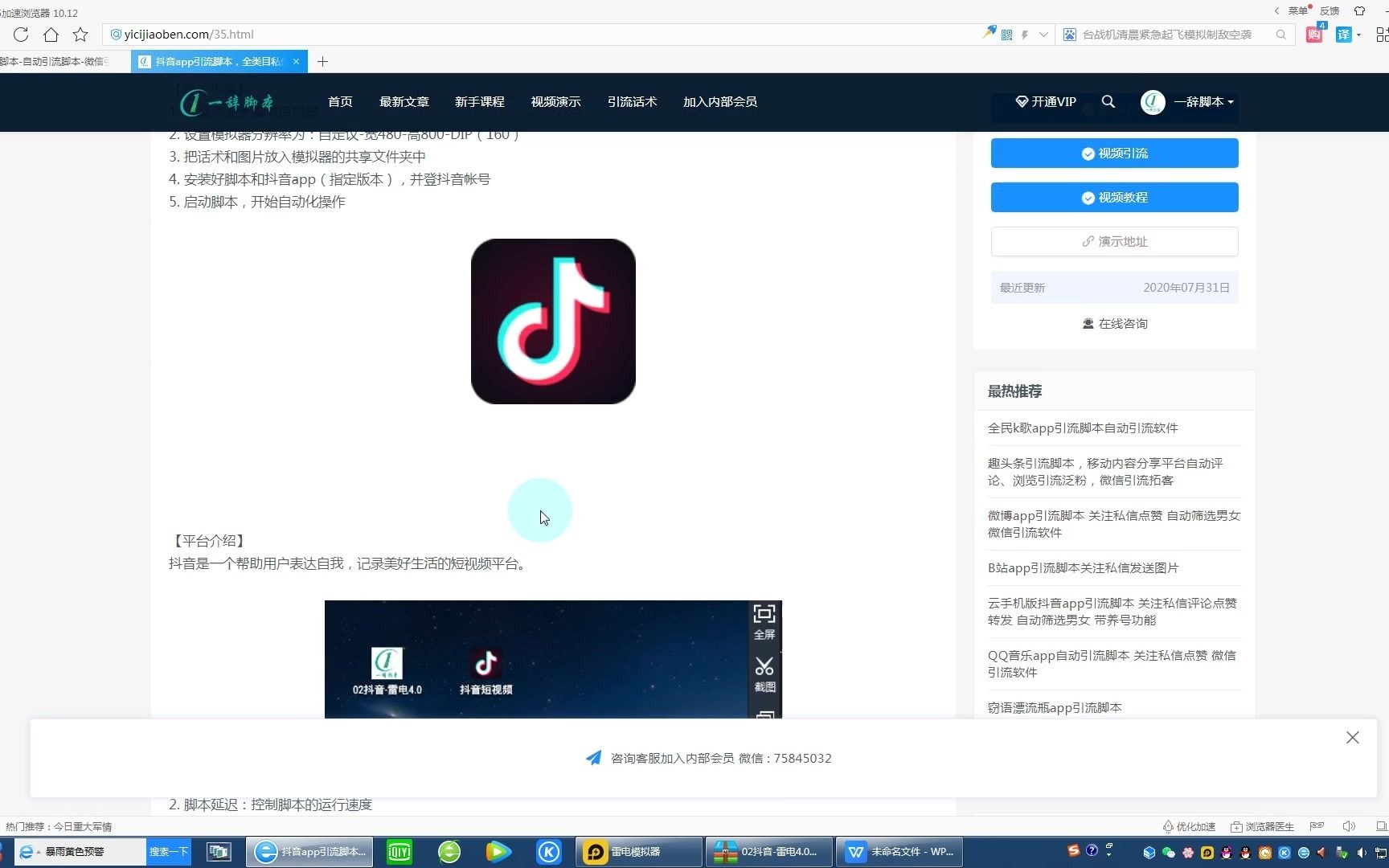Open 全民k歌app引流脚本 recommended article

1083,428
